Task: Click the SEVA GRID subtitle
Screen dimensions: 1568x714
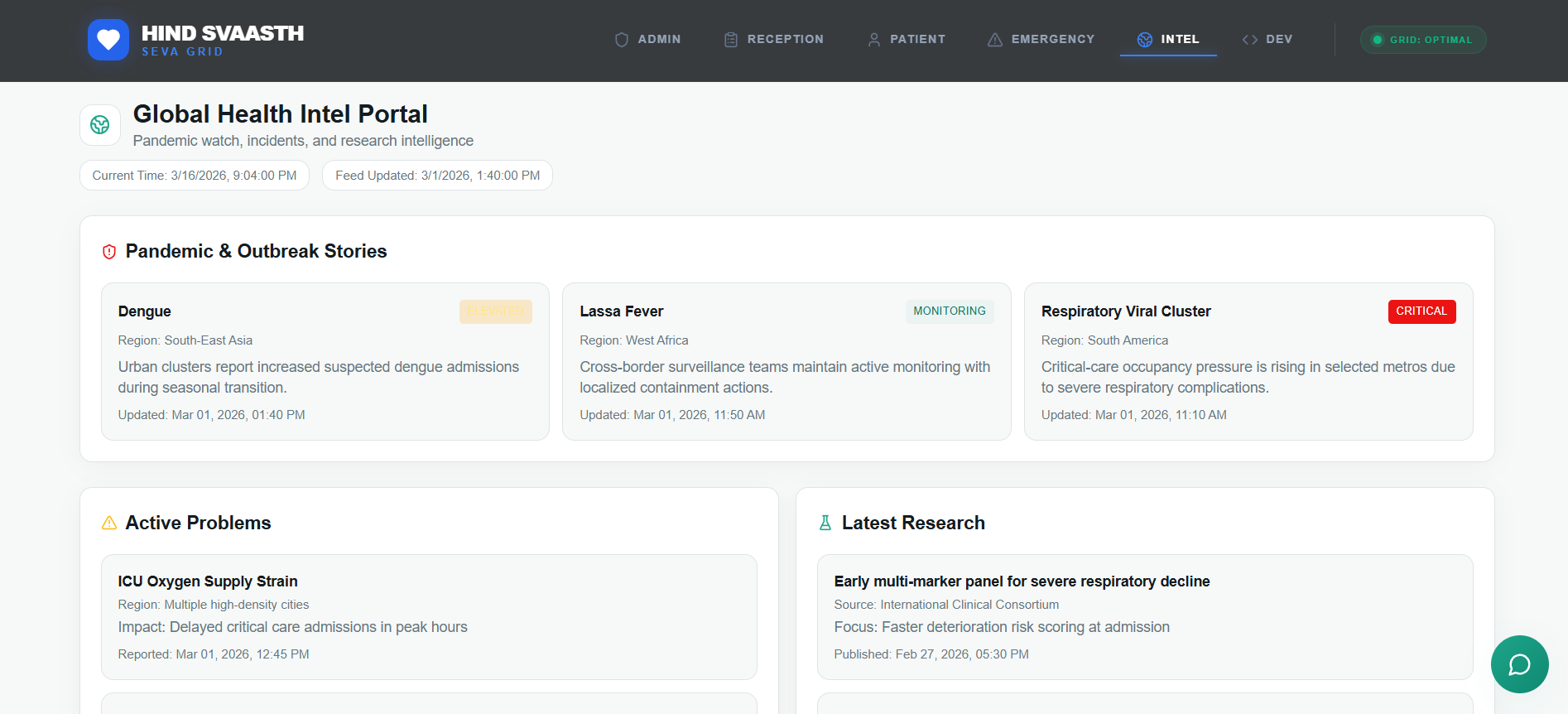Action: point(182,51)
